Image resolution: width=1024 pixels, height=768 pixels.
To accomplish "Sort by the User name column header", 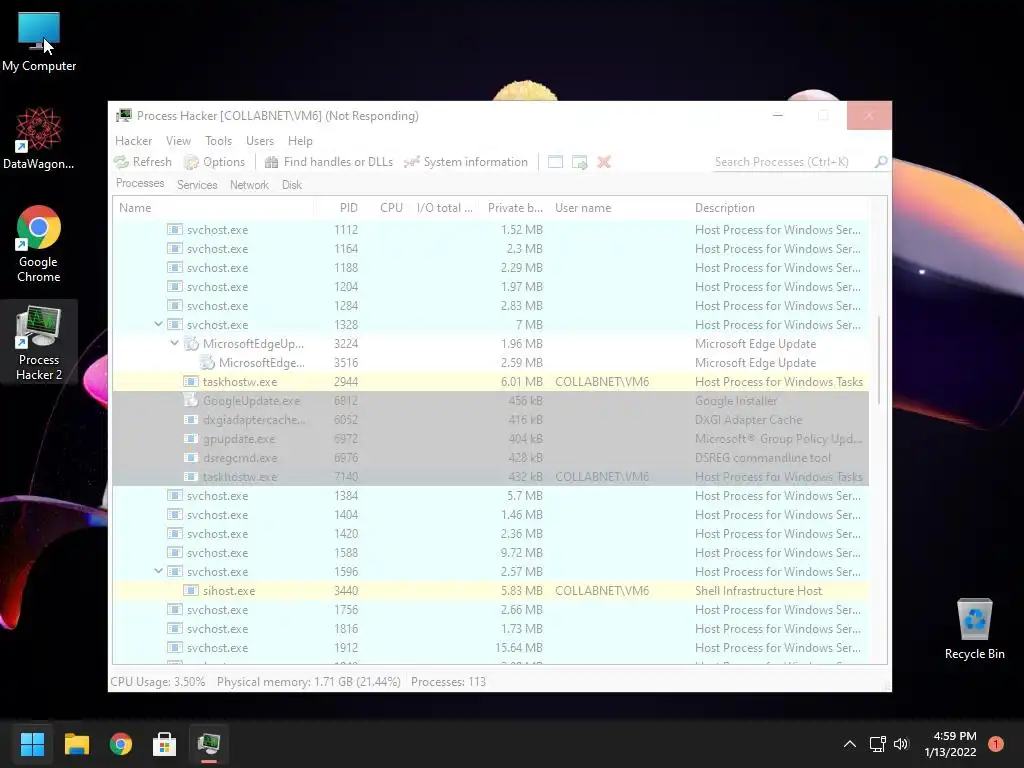I will coord(620,208).
